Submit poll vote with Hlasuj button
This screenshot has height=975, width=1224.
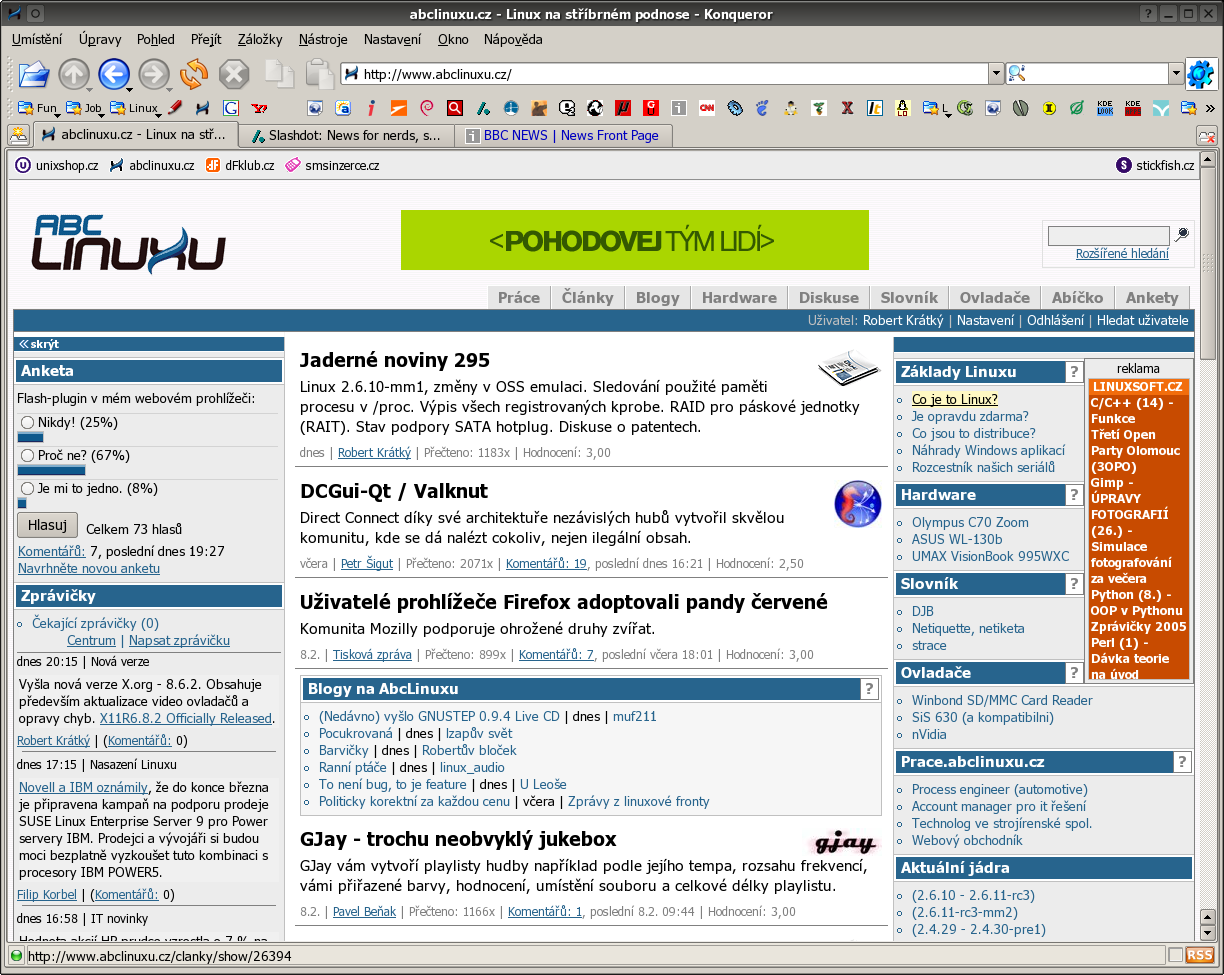pos(47,525)
